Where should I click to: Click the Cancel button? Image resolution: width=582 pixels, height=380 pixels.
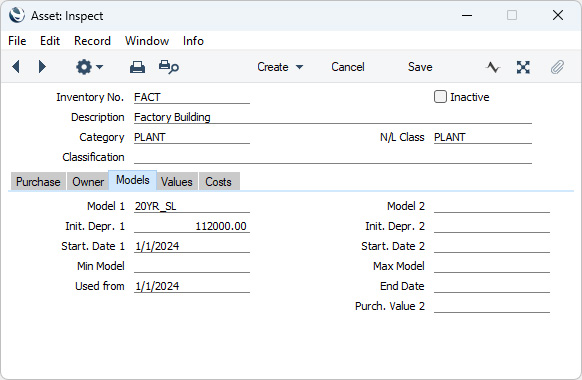[348, 67]
